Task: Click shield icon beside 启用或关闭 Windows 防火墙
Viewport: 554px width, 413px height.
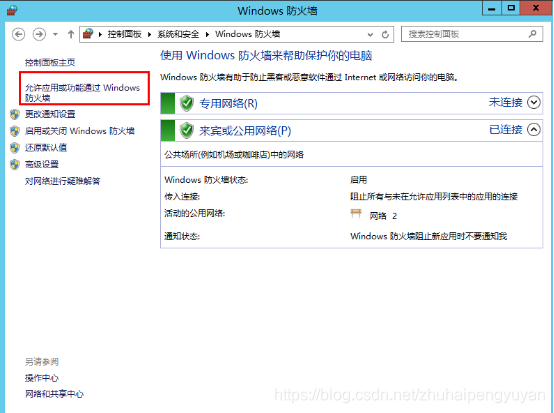Action: pos(14,131)
